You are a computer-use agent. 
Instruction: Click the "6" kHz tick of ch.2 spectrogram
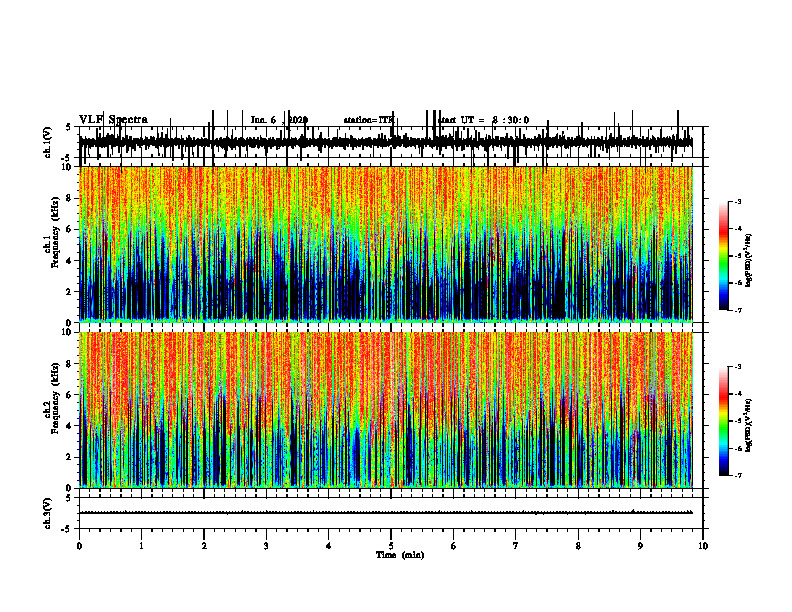coord(70,395)
